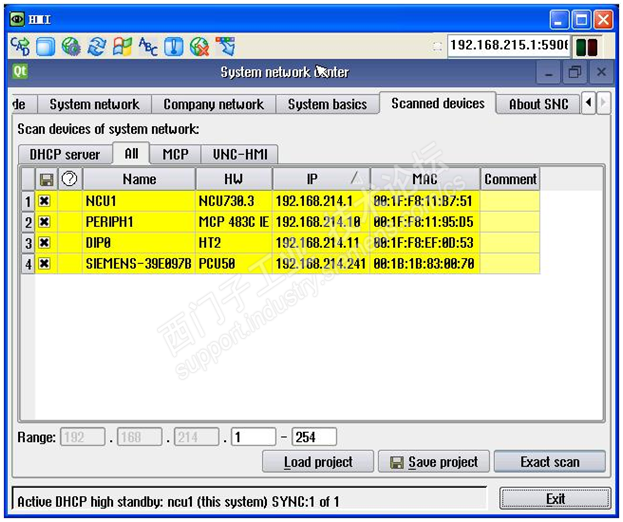Click the IP cell 192.168.214.10
Viewport: 623px width, 522px height.
pyautogui.click(x=321, y=222)
